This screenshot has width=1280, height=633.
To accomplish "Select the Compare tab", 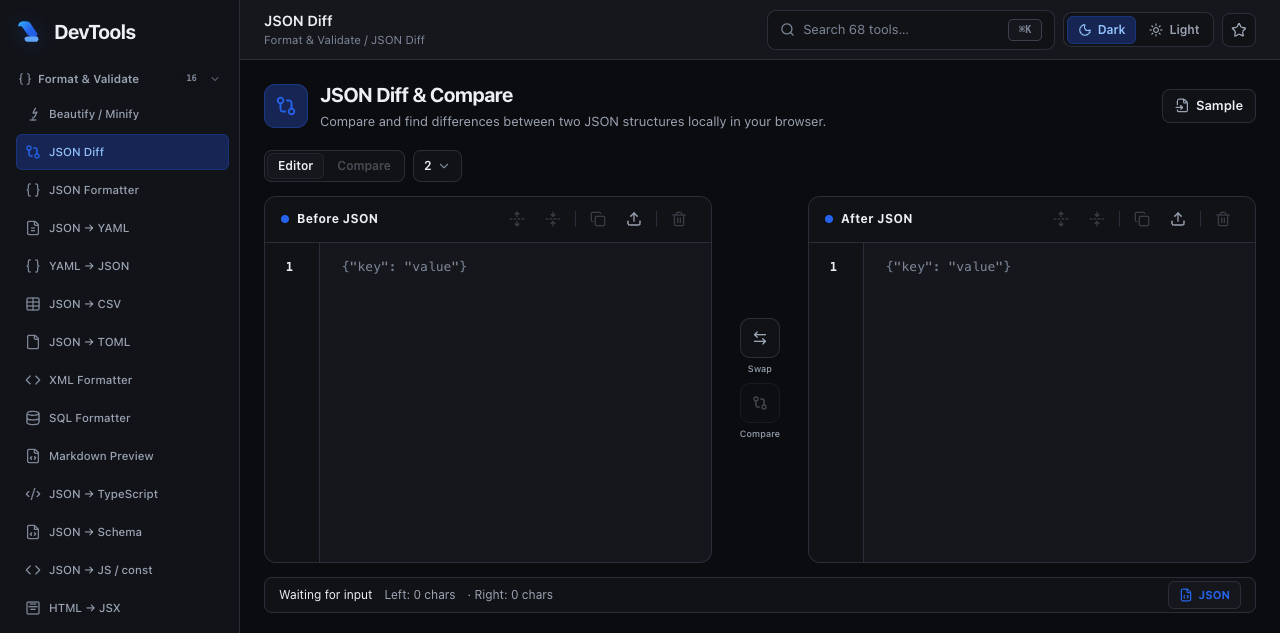I will (x=364, y=166).
